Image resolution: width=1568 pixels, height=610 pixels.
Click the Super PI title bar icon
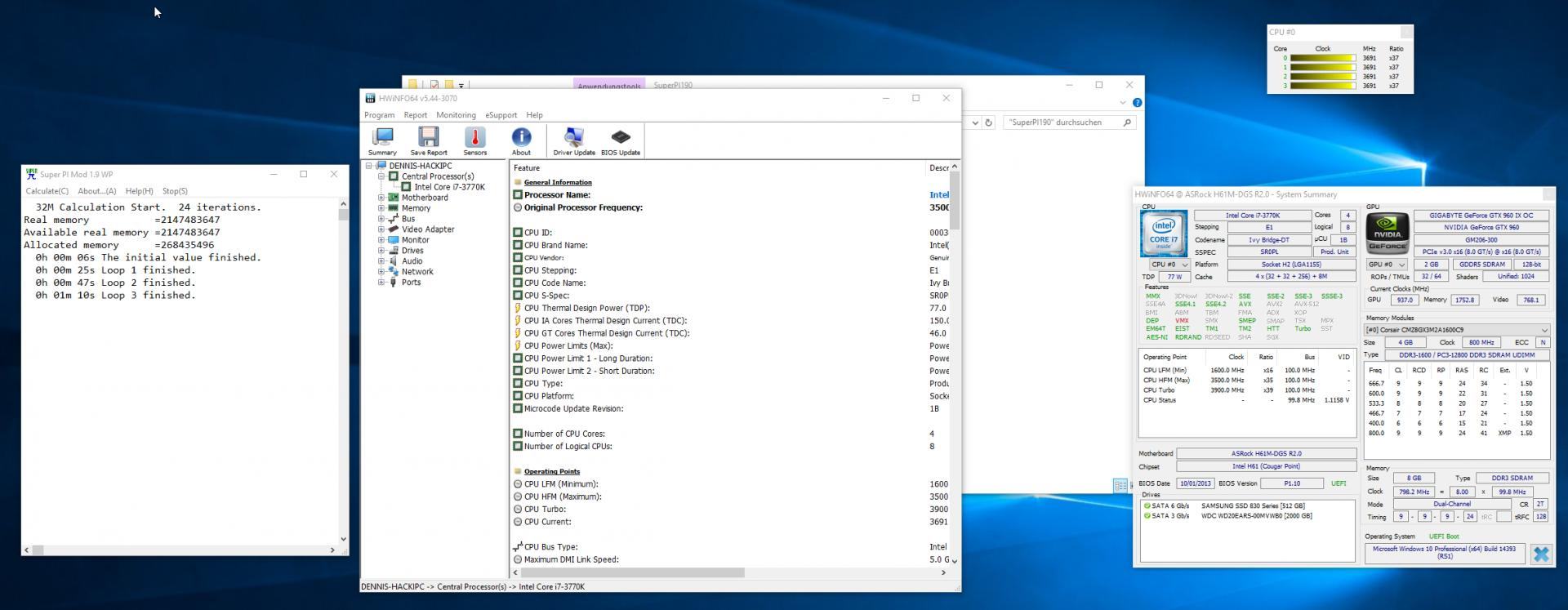(x=31, y=174)
